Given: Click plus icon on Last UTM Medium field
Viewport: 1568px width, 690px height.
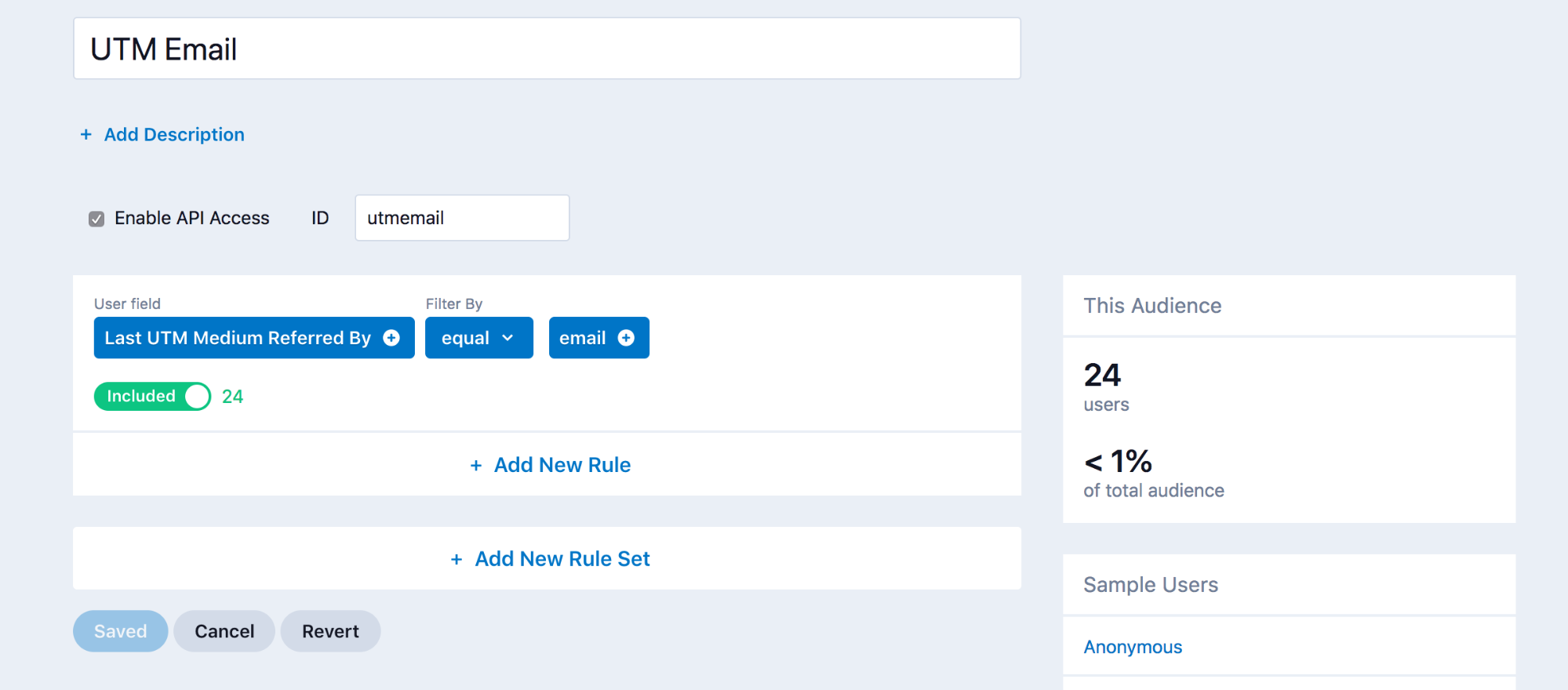Looking at the screenshot, I should (x=391, y=338).
